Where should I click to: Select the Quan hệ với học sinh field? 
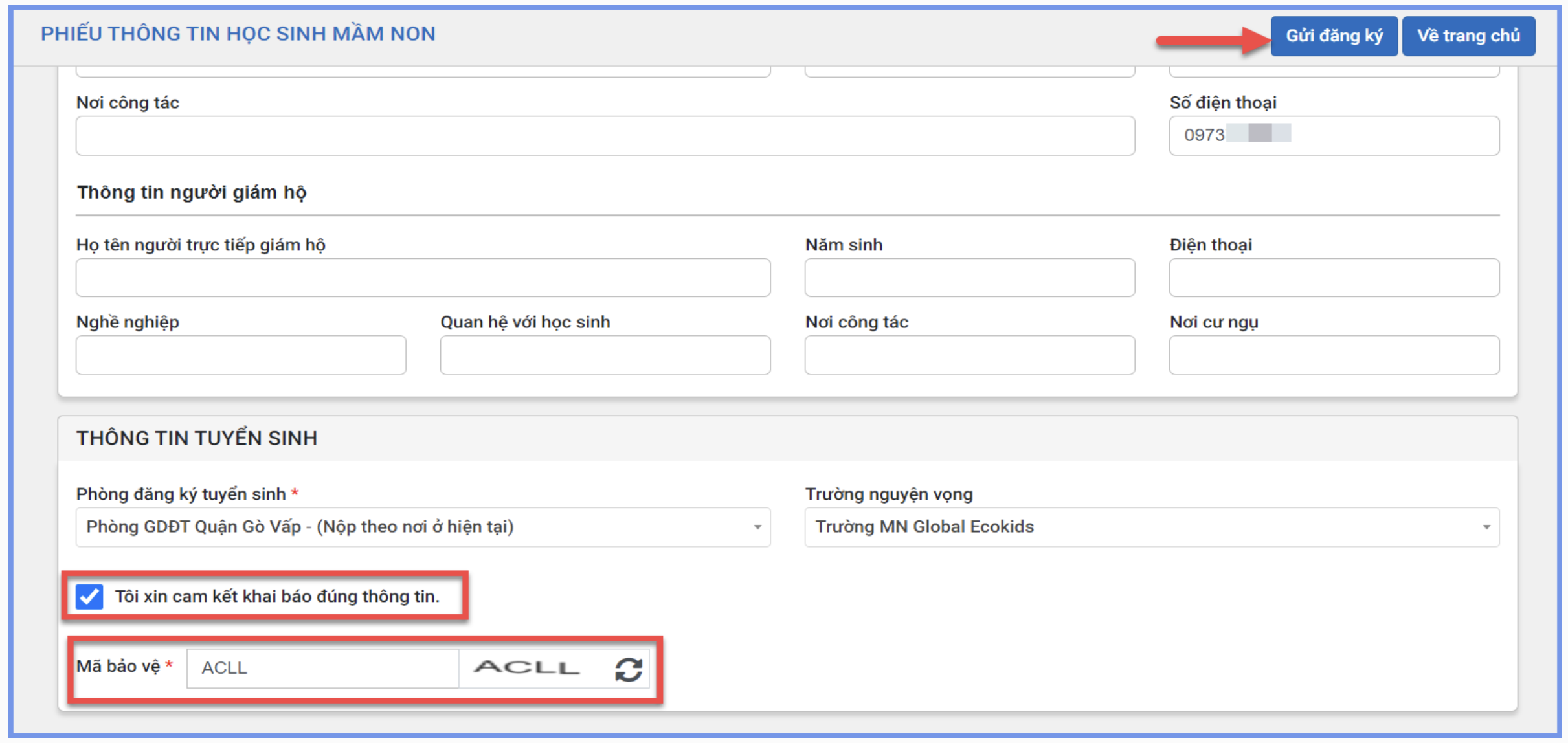click(x=605, y=355)
